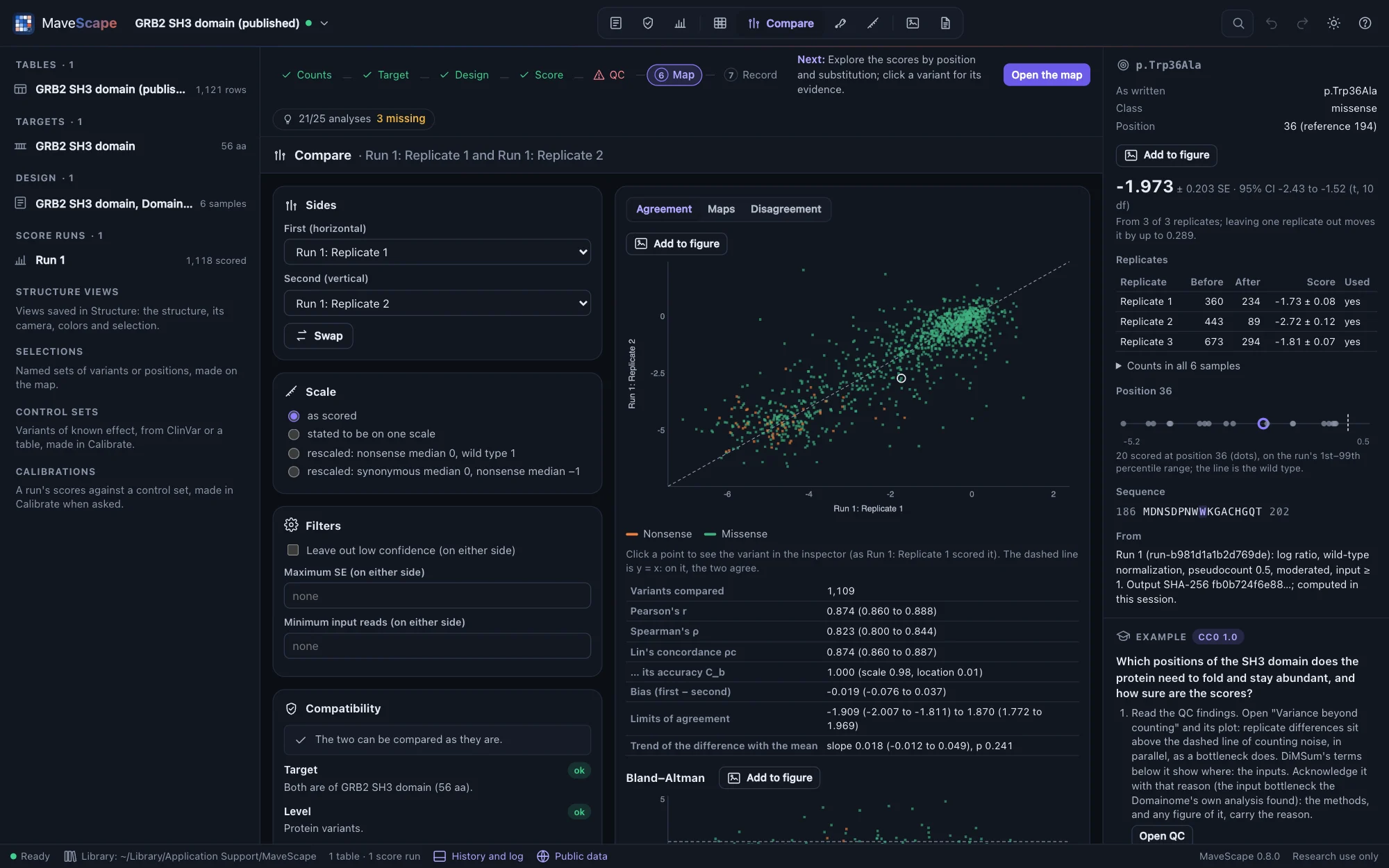
Task: Open the First (horizontal) replicate dropdown
Action: tap(437, 252)
